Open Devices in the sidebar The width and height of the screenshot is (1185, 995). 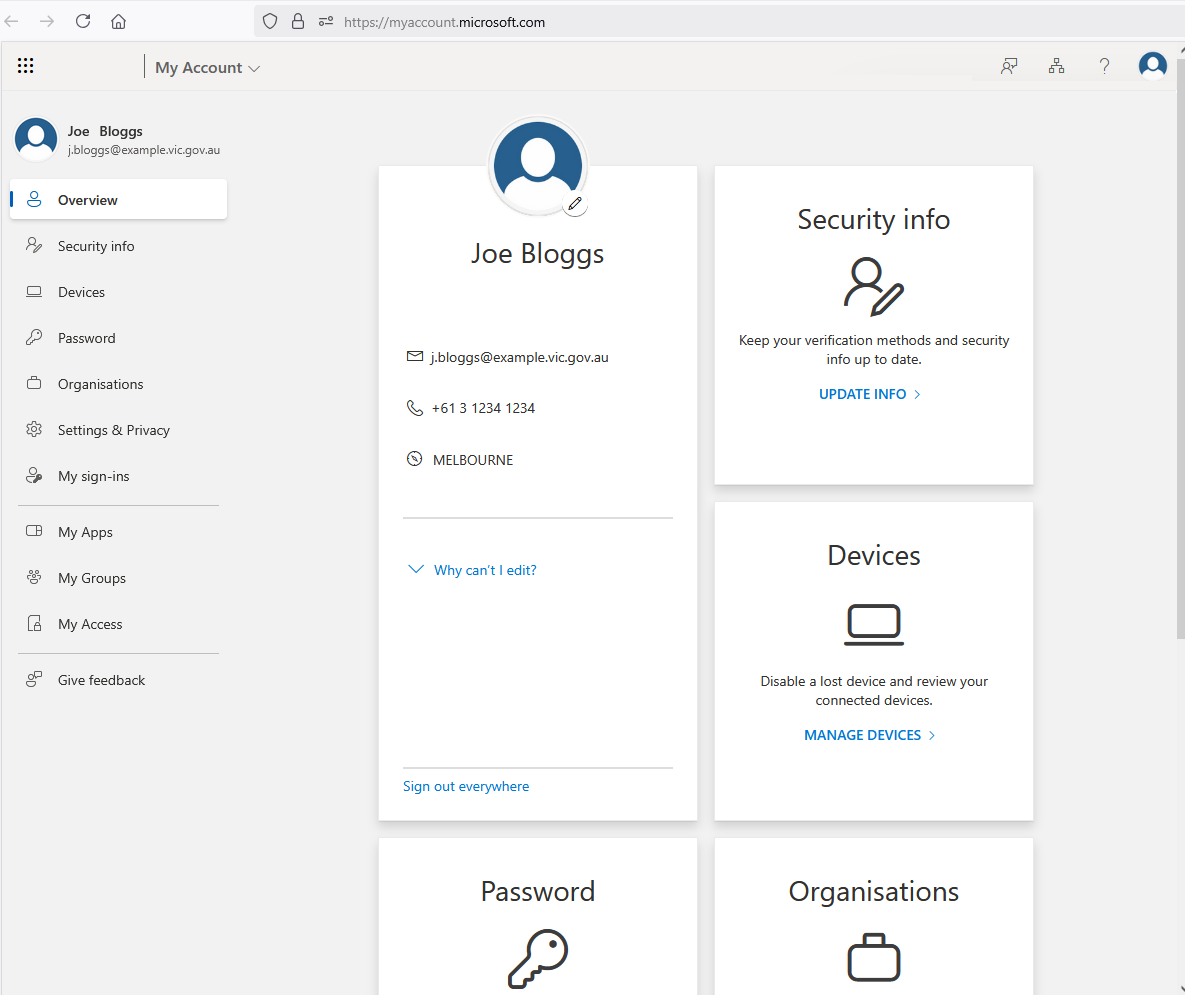coord(119,292)
